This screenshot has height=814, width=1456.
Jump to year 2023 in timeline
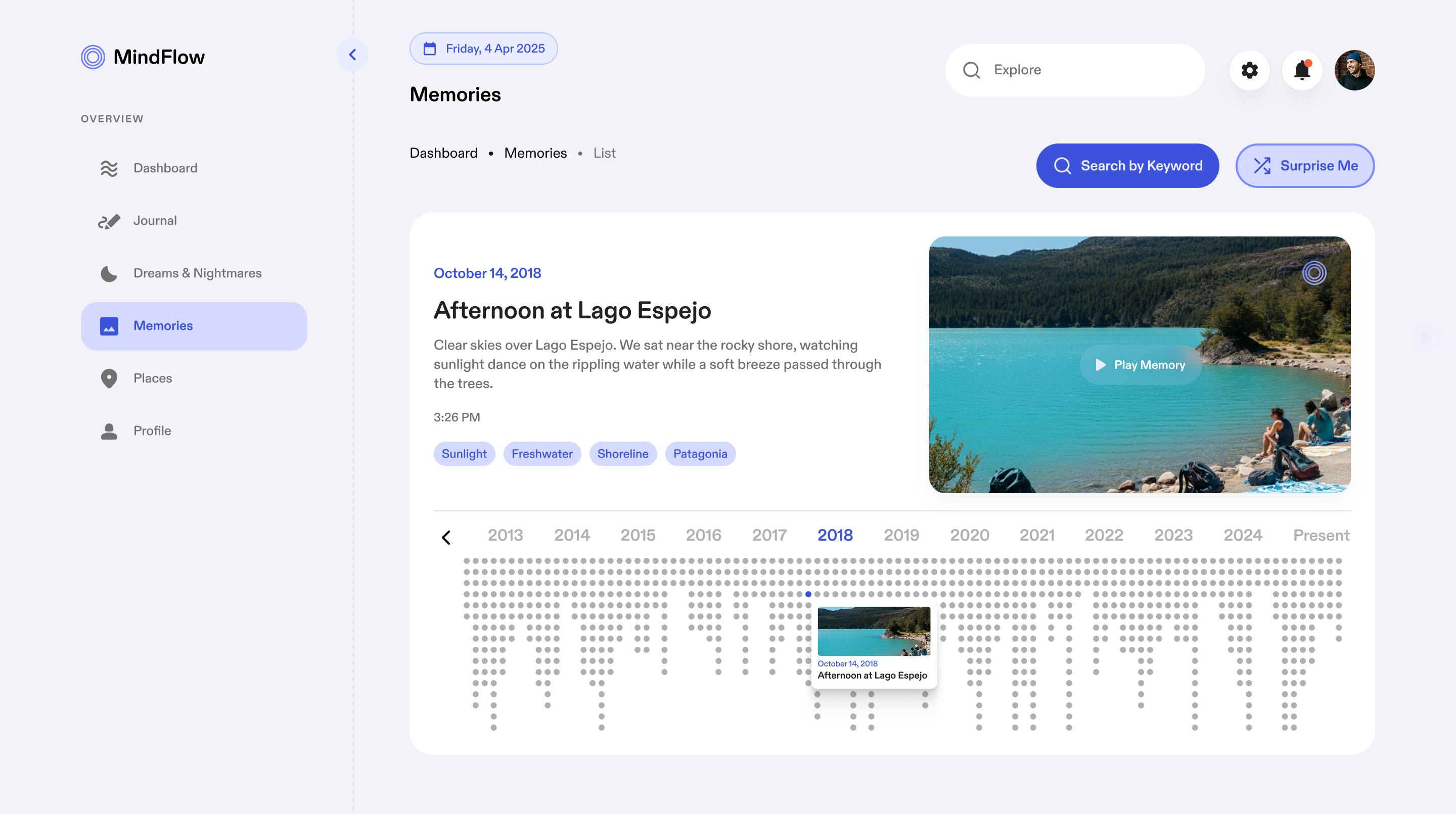1173,535
